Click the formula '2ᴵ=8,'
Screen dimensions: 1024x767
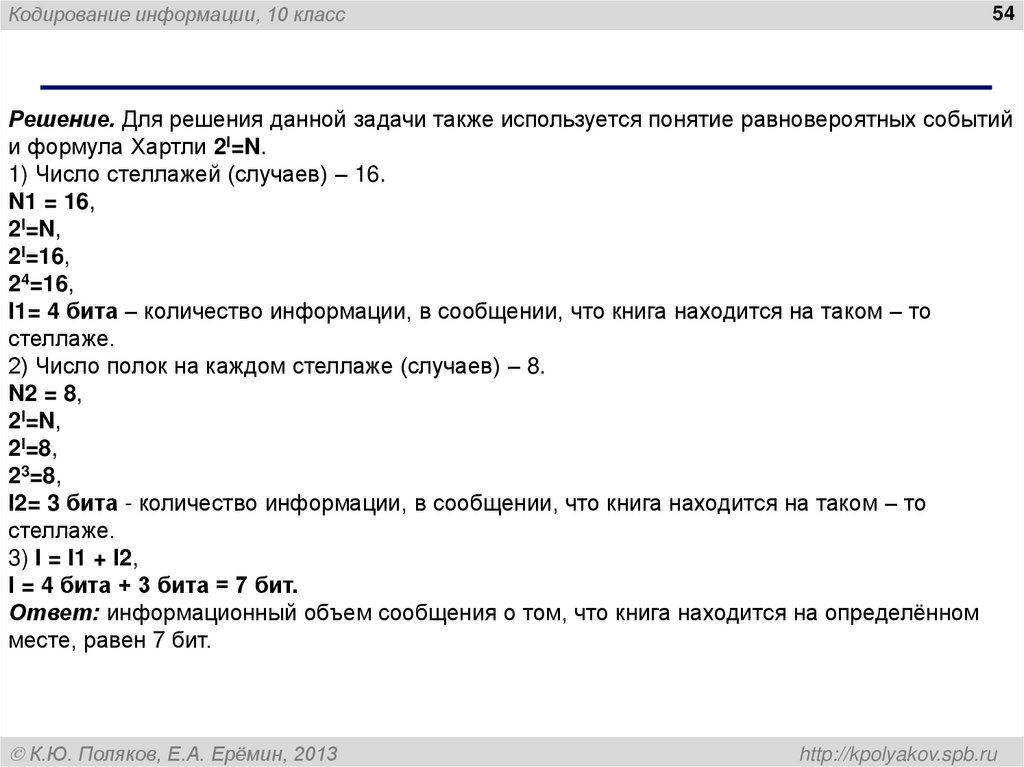33,448
